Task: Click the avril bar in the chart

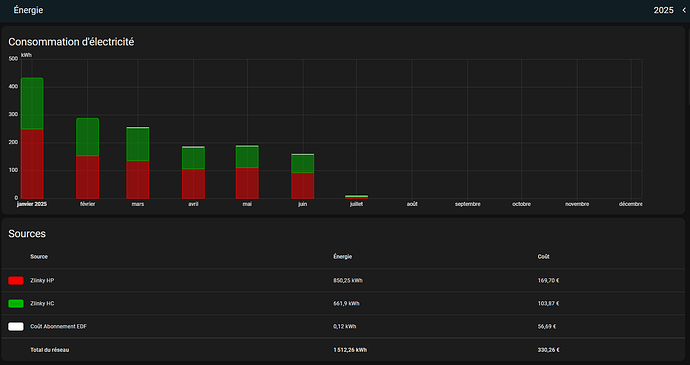Action: [193, 172]
